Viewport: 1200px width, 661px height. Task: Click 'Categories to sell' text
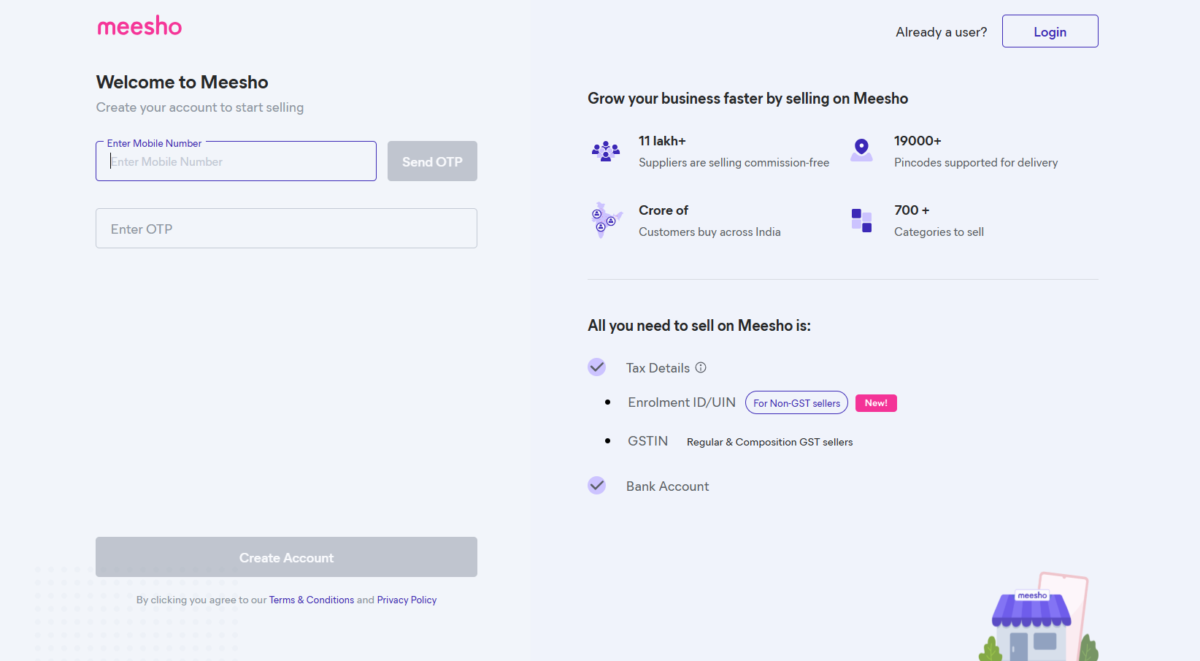pos(939,232)
